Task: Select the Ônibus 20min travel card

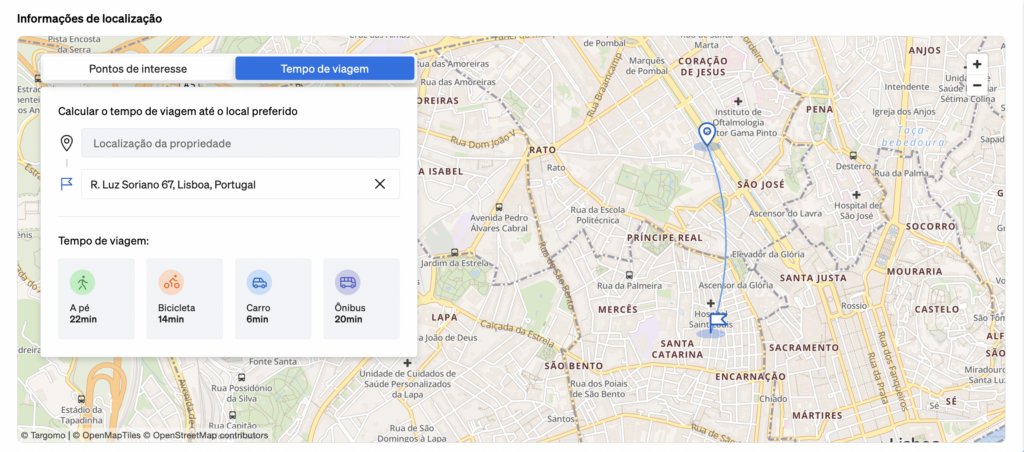Action: (361, 298)
